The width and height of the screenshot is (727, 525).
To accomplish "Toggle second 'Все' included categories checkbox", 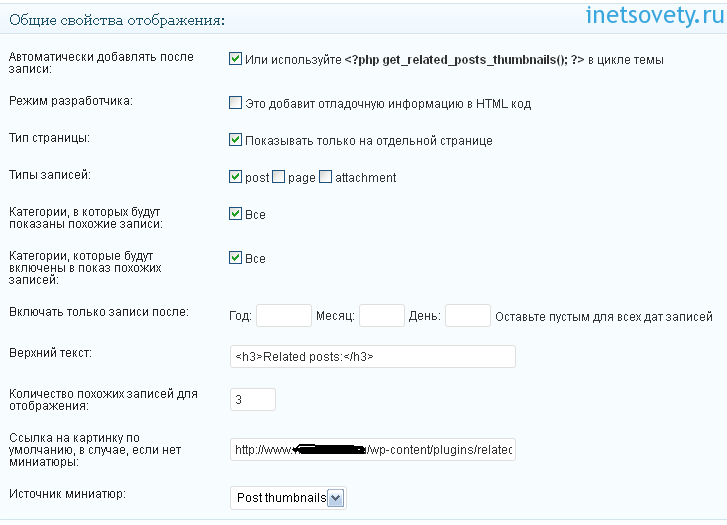I will (236, 258).
